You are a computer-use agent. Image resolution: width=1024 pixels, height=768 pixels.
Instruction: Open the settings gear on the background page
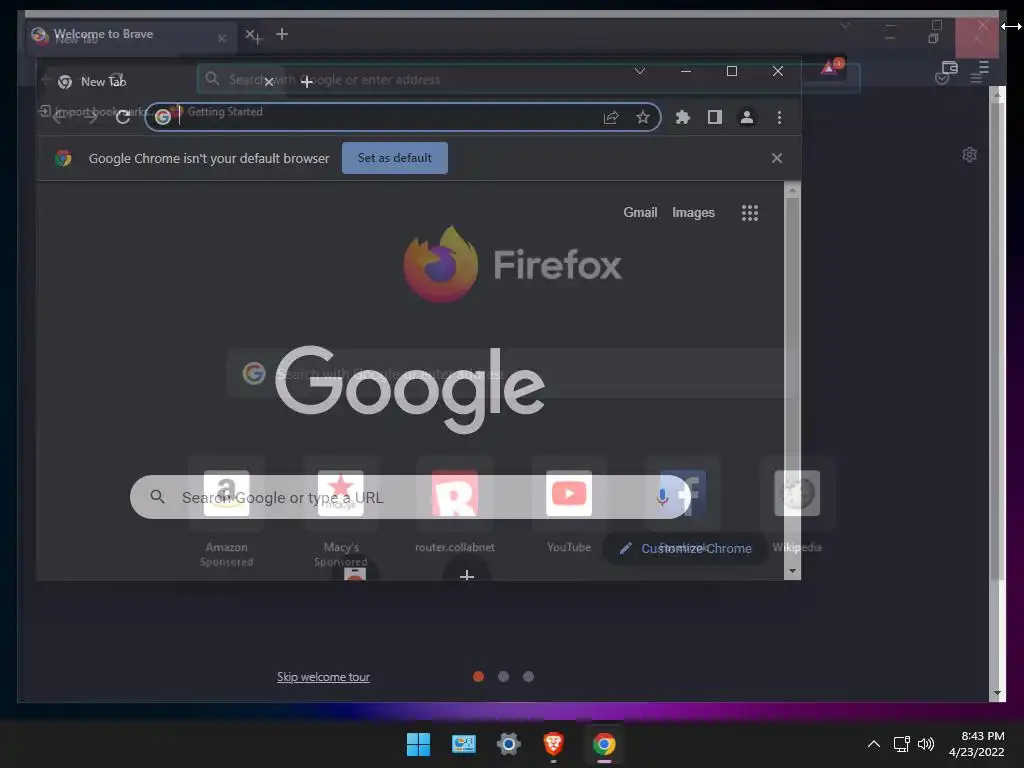tap(969, 155)
